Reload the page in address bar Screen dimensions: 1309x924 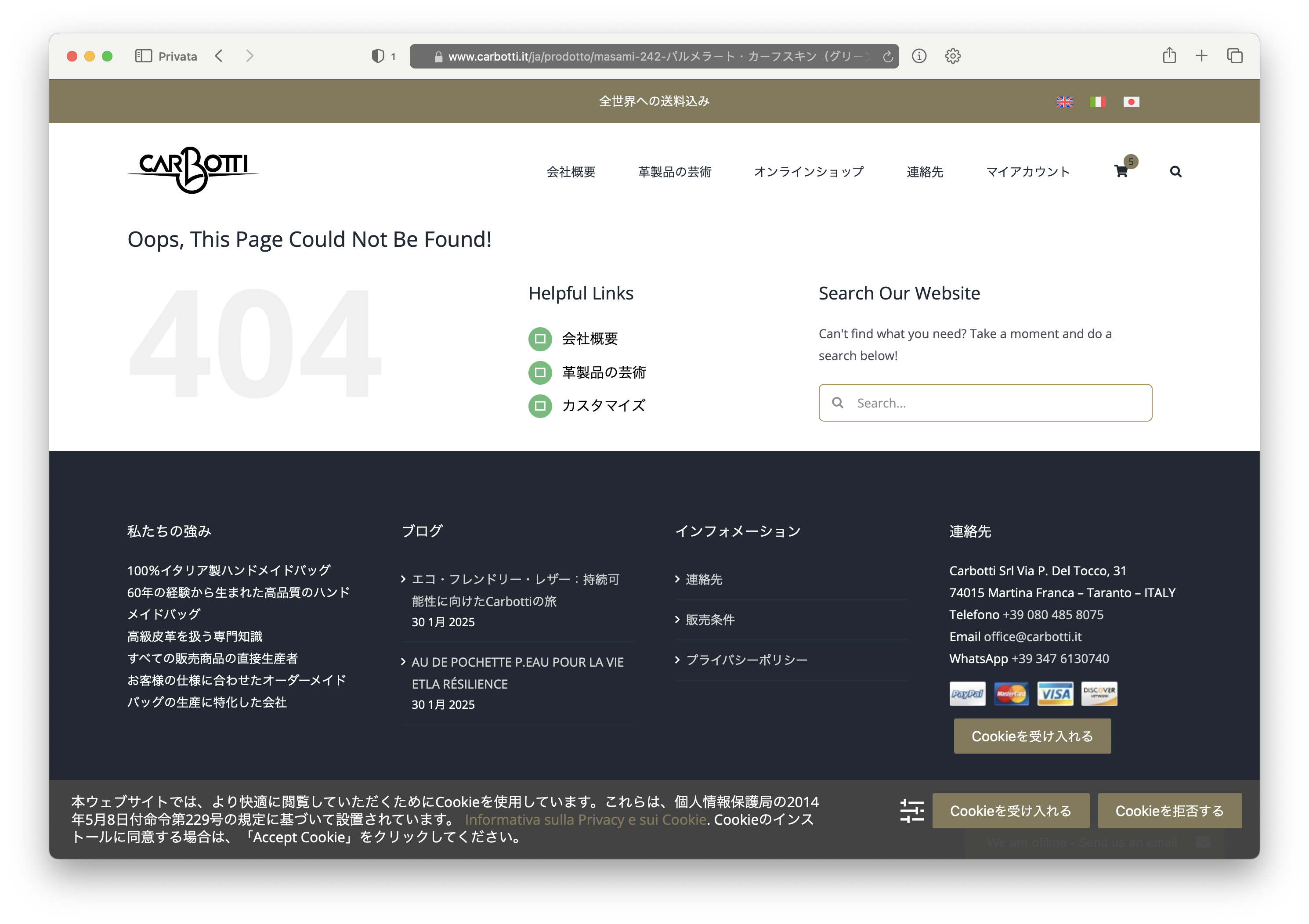888,56
